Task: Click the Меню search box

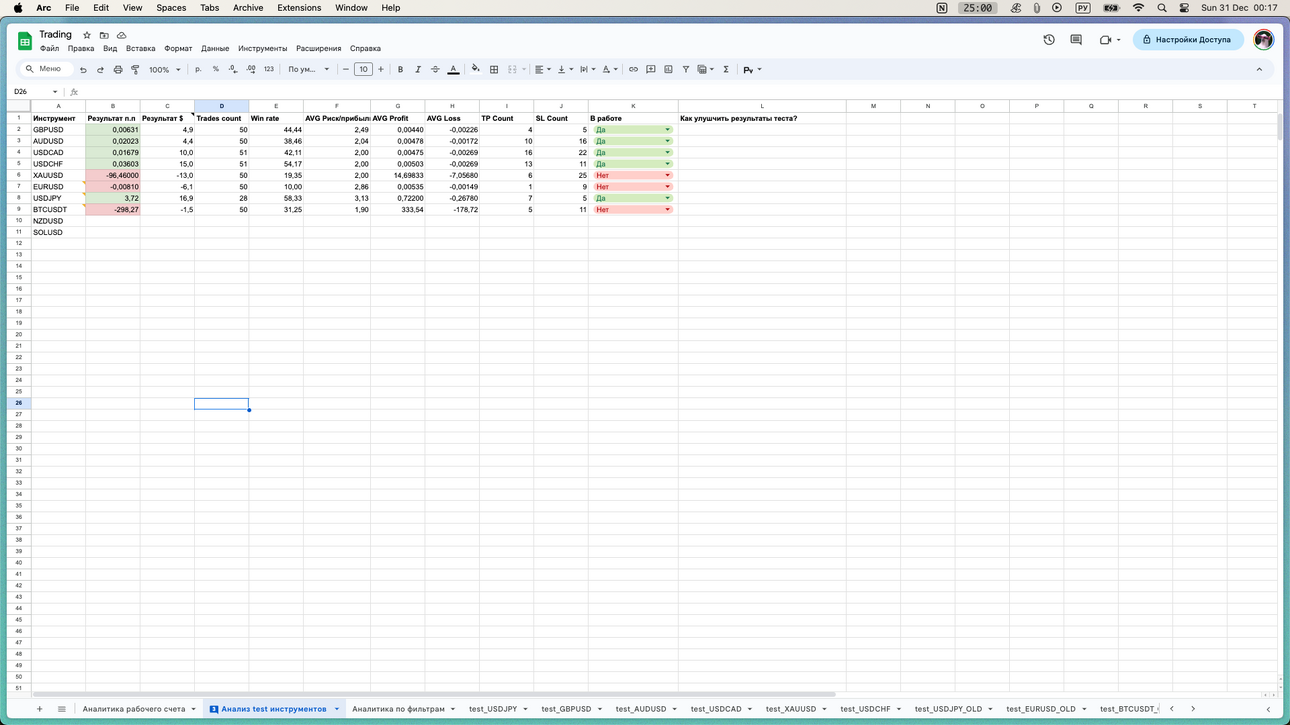Action: tap(46, 70)
